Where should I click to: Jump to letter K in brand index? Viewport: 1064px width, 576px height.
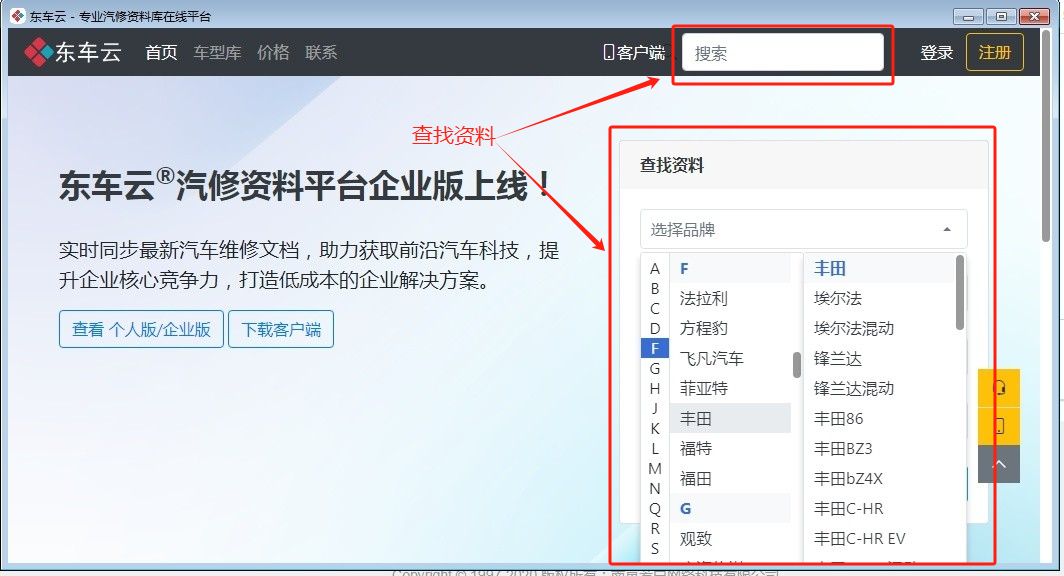pyautogui.click(x=655, y=428)
